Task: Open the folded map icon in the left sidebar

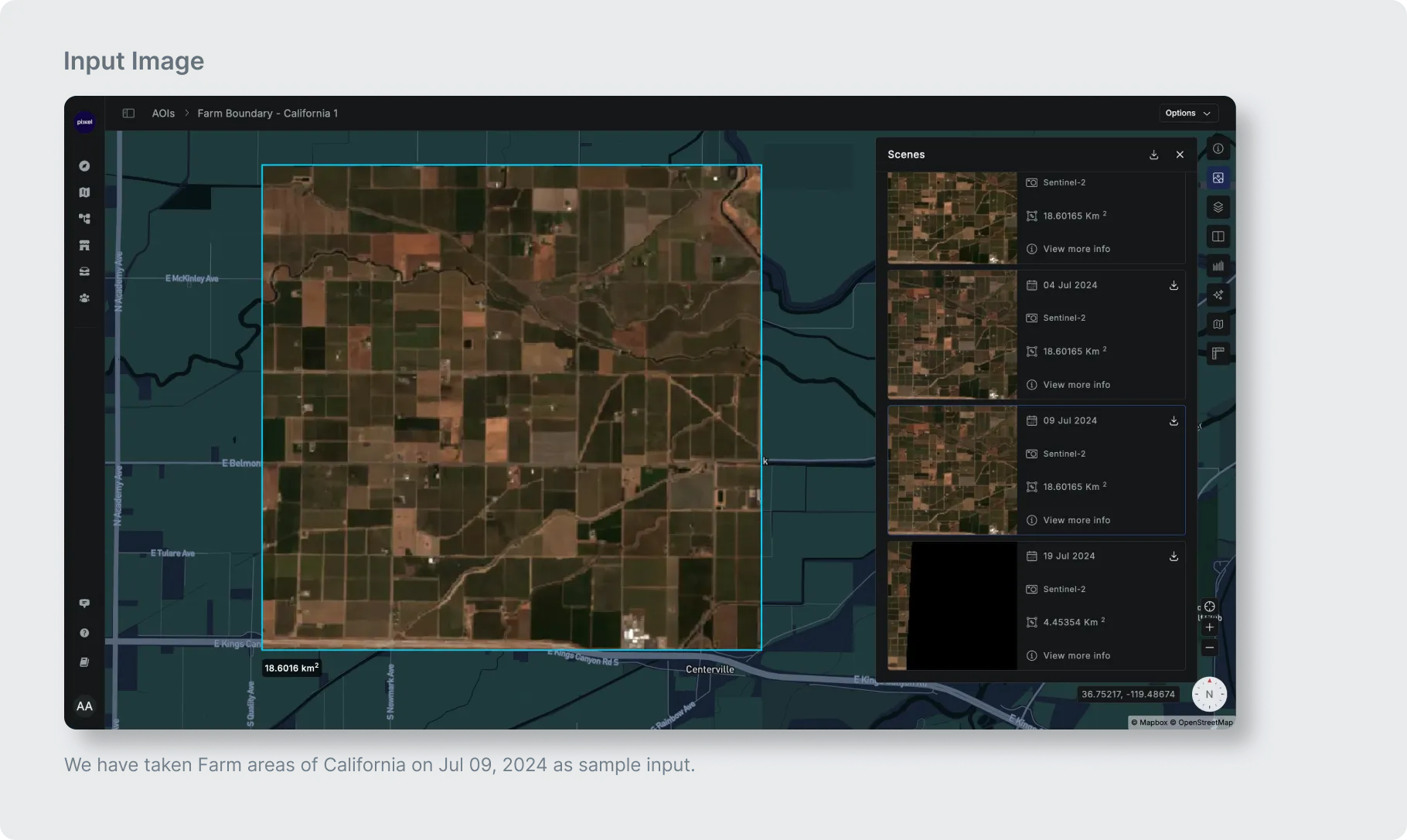Action: pyautogui.click(x=84, y=192)
